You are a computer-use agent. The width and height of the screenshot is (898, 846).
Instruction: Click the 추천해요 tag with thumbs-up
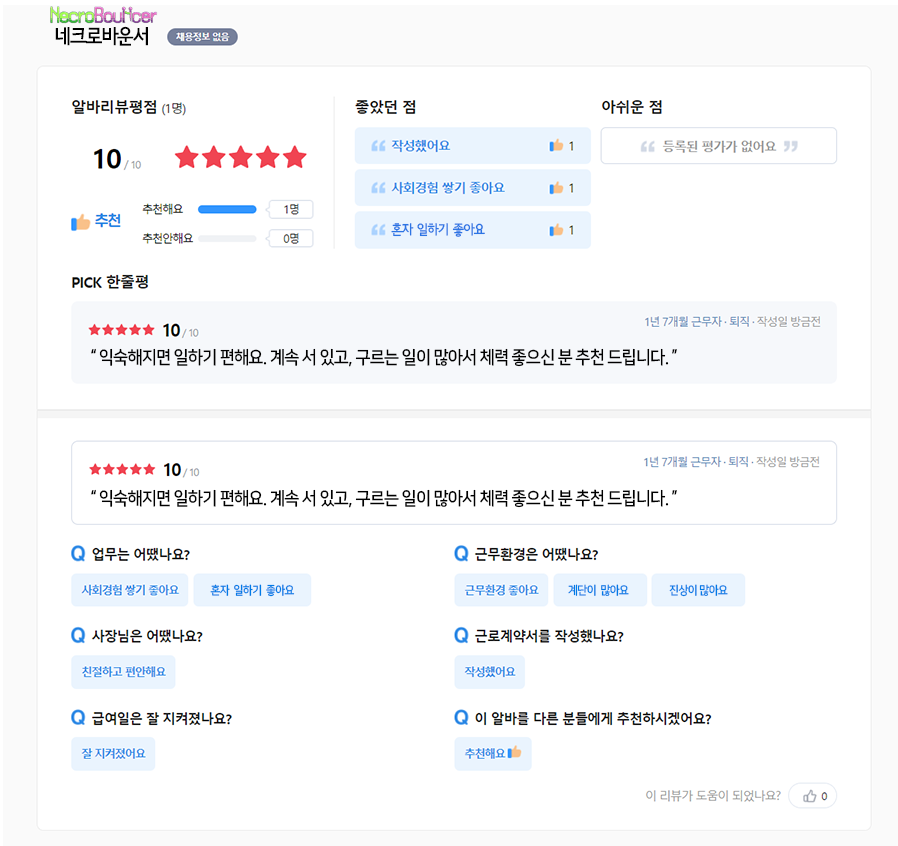(493, 753)
